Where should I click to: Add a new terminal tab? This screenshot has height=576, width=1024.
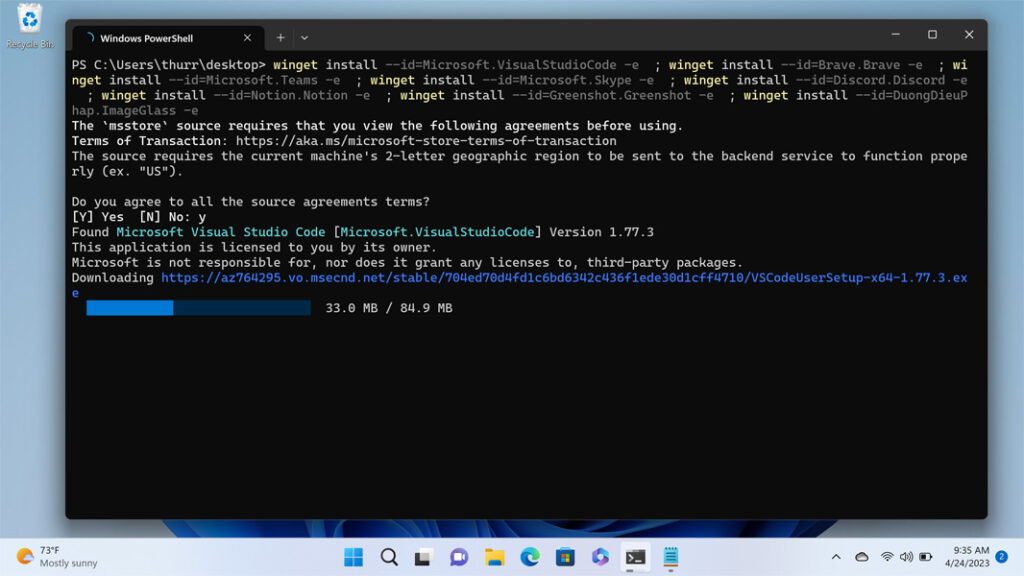pyautogui.click(x=280, y=38)
